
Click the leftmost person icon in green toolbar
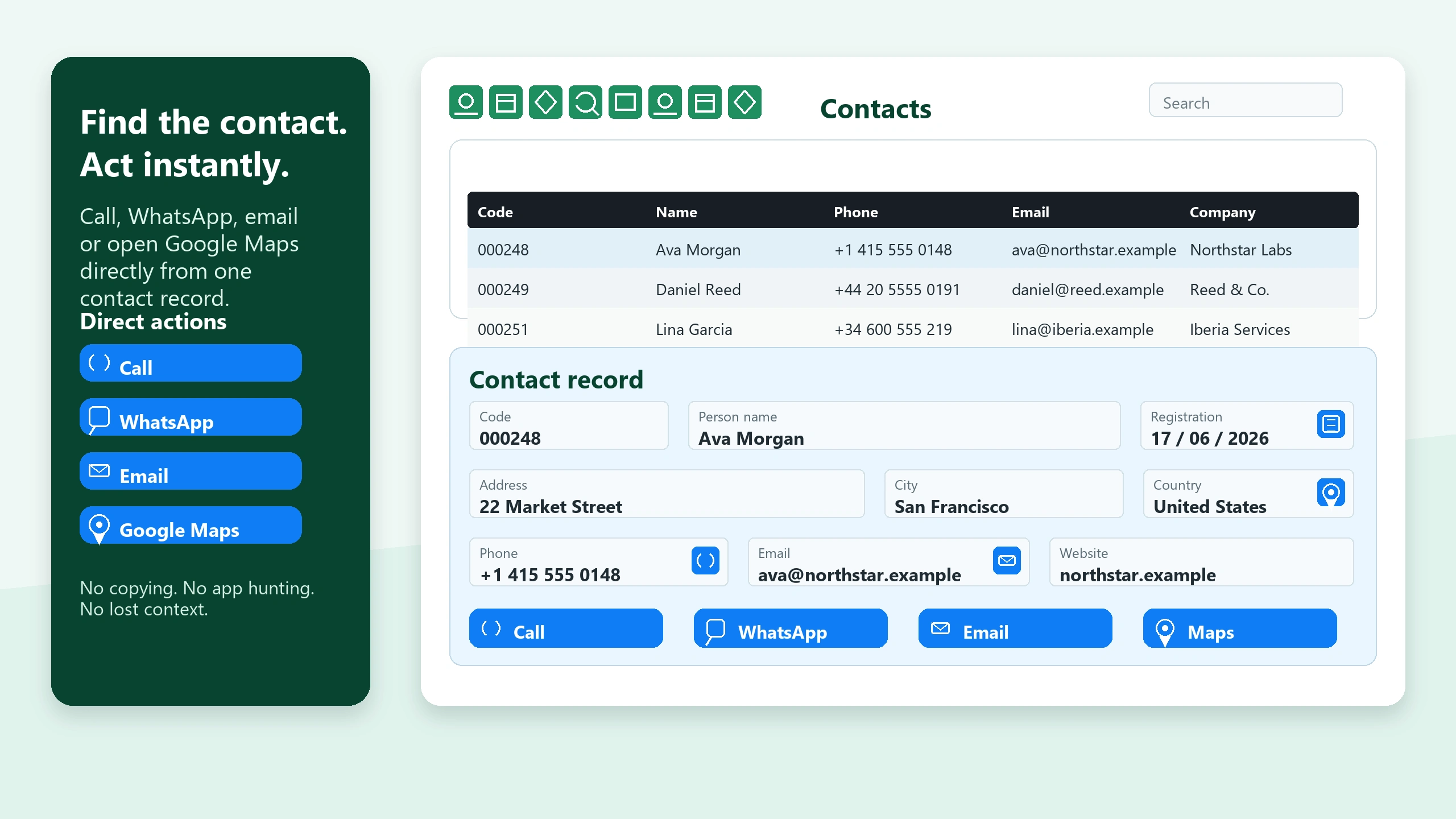pyautogui.click(x=466, y=102)
